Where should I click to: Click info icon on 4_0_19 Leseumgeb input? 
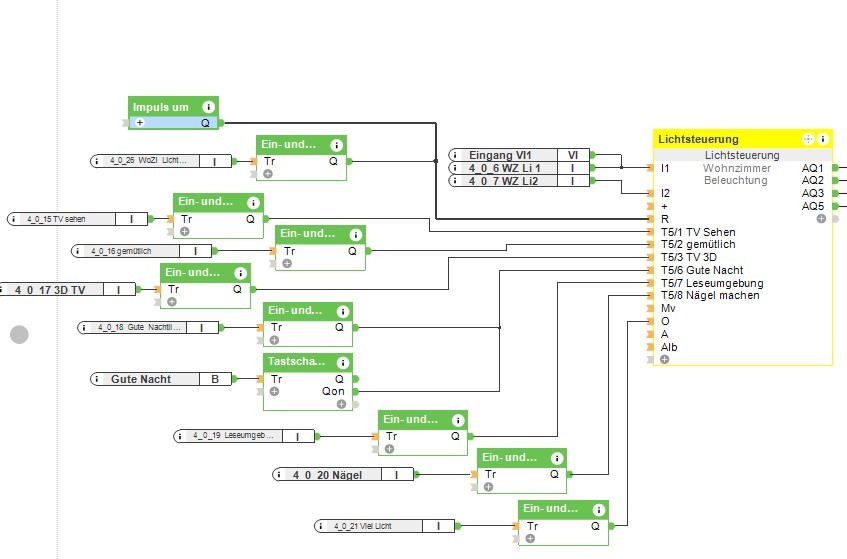pyautogui.click(x=180, y=436)
